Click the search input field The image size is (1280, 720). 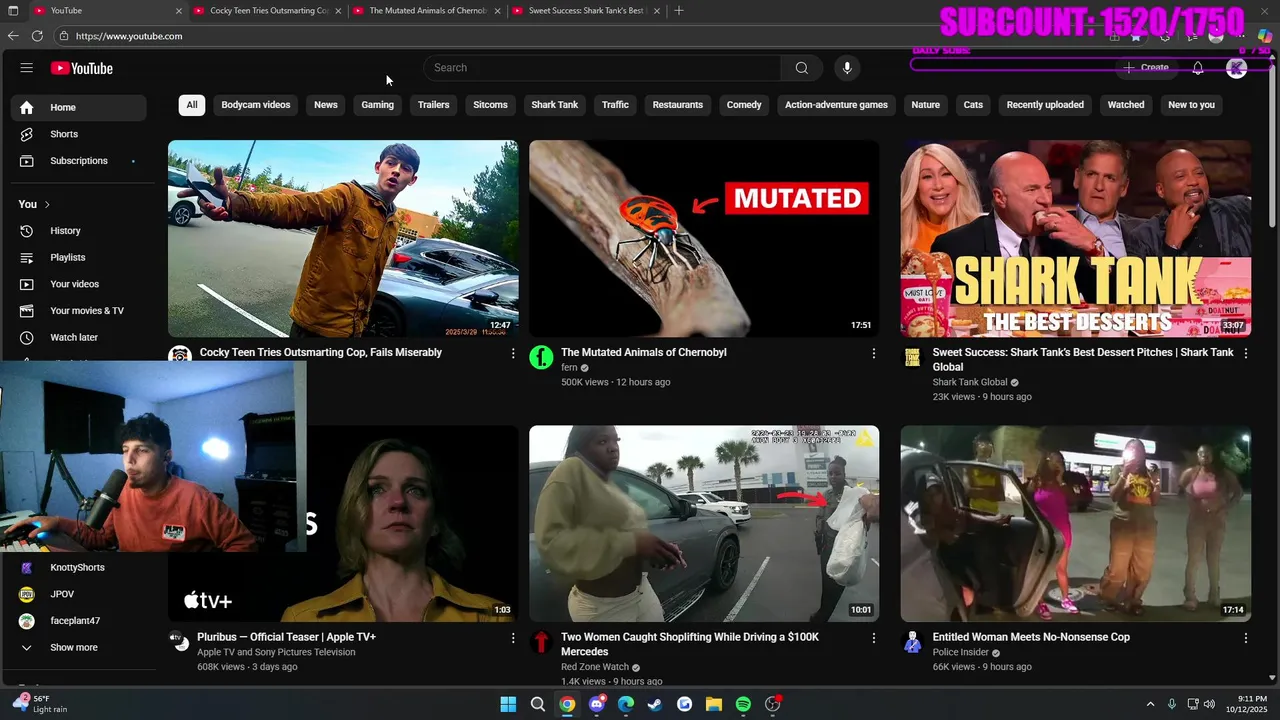(603, 68)
